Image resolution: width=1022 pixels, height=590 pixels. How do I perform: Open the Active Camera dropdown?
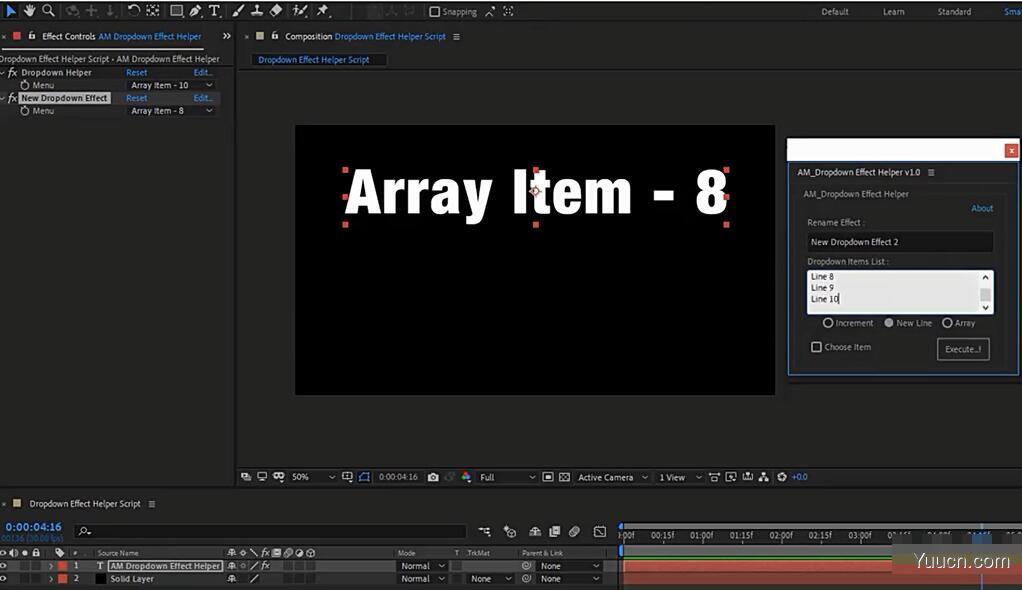click(x=613, y=477)
